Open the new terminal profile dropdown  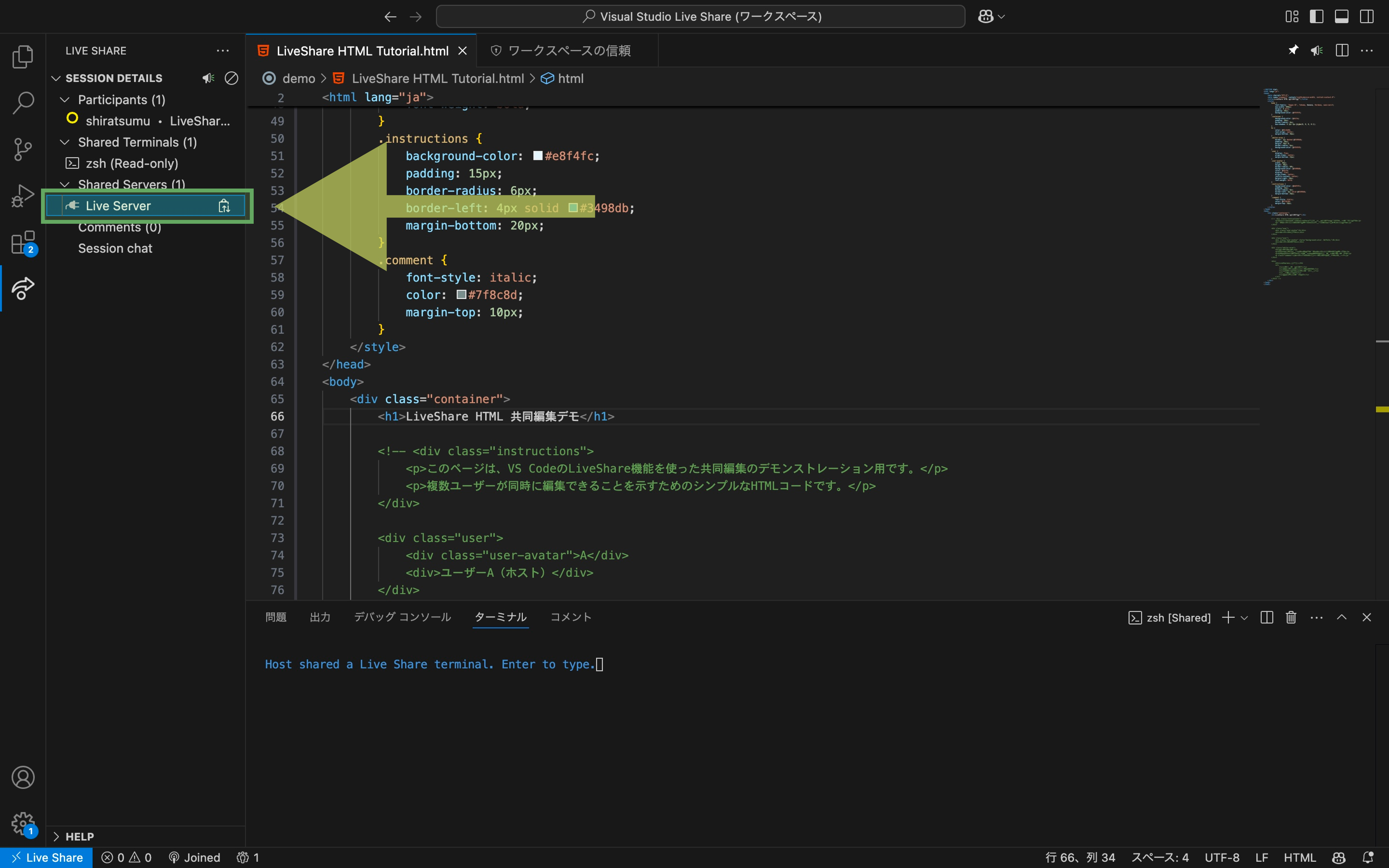point(1244,618)
